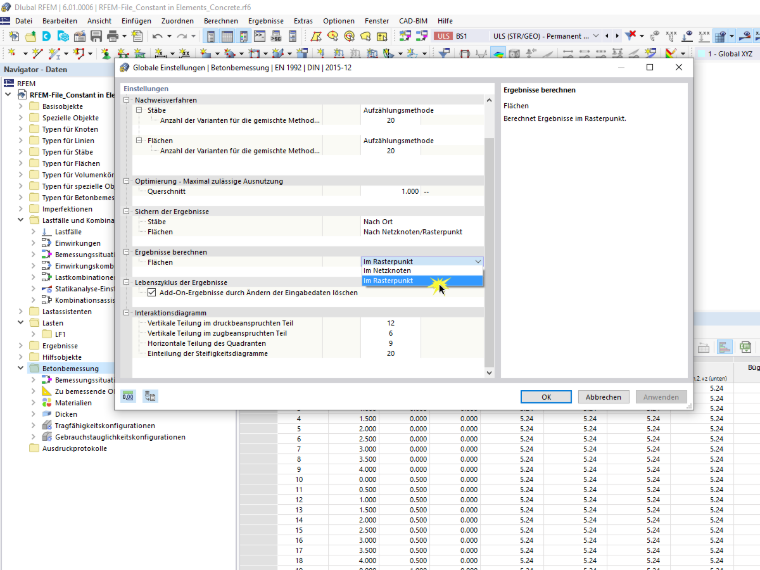This screenshot has width=760, height=570.
Task: Toggle Add-On-Ergebnisse löschen checkbox
Action: 152,293
